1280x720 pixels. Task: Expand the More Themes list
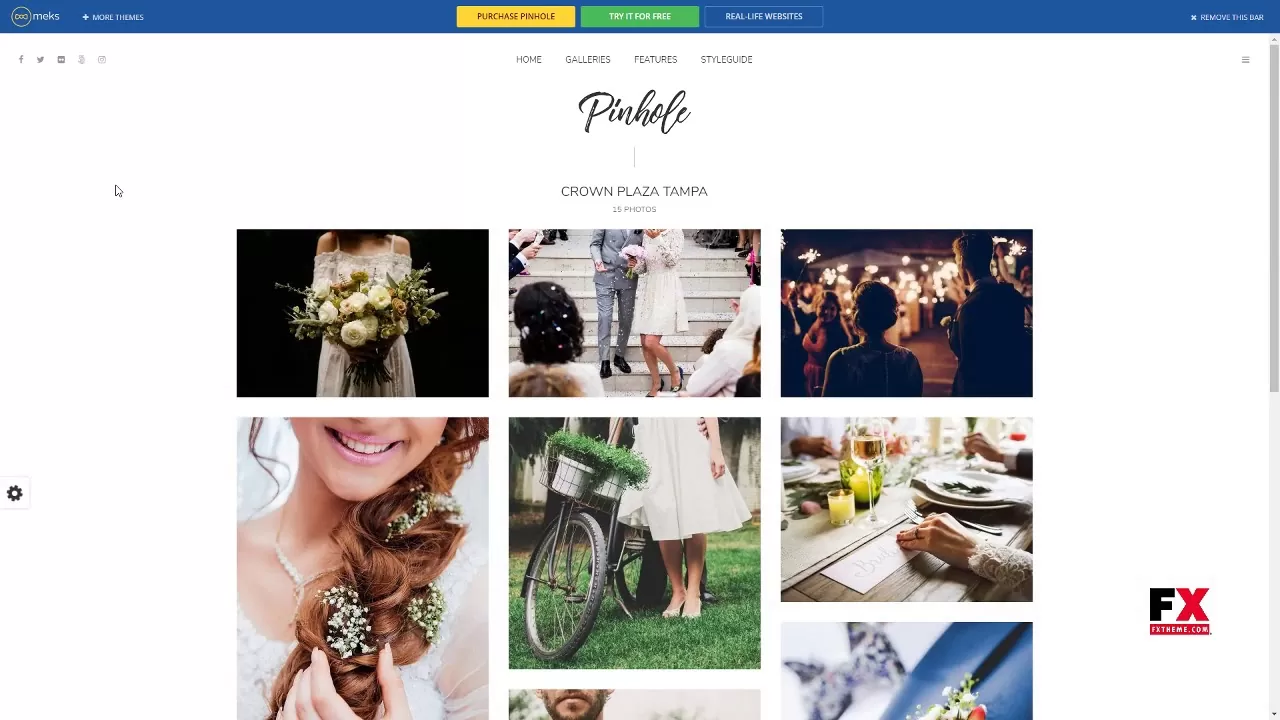click(113, 17)
